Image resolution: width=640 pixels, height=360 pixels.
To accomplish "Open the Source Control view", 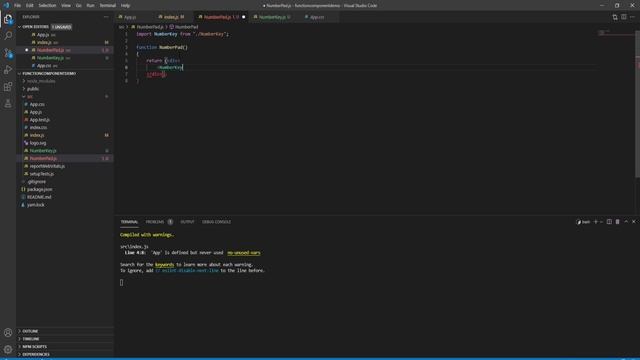I will [8, 53].
